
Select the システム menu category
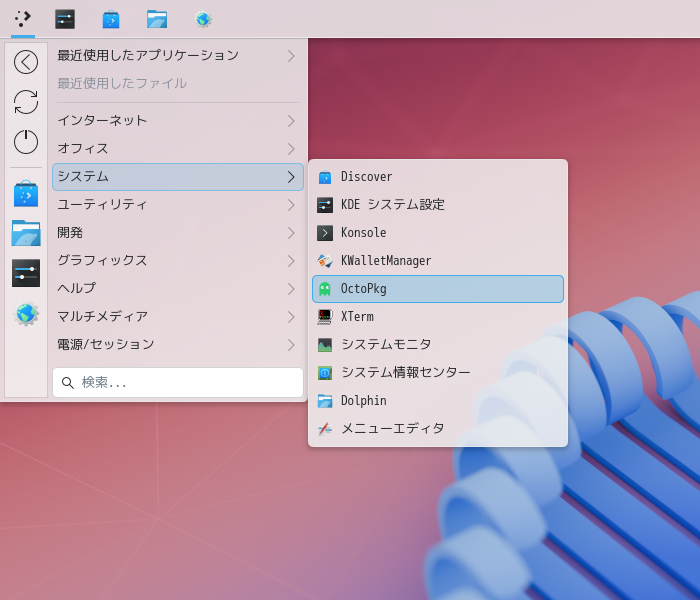178,177
